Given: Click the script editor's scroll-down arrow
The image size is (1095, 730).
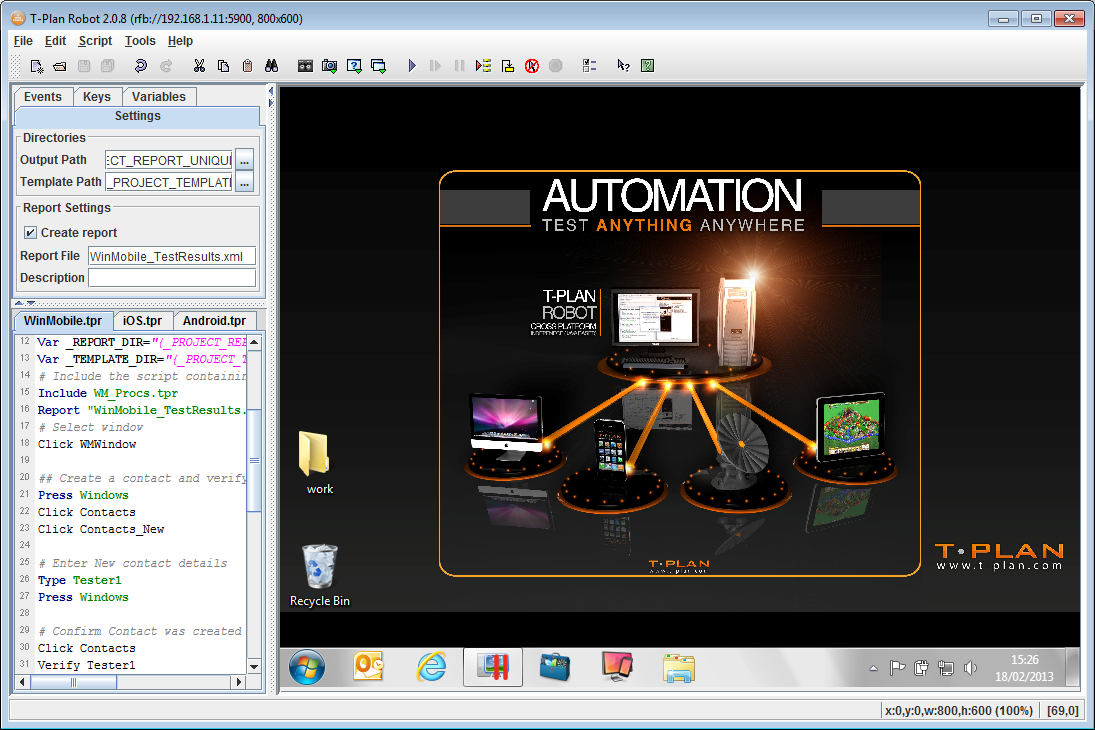Looking at the screenshot, I should coord(254,666).
